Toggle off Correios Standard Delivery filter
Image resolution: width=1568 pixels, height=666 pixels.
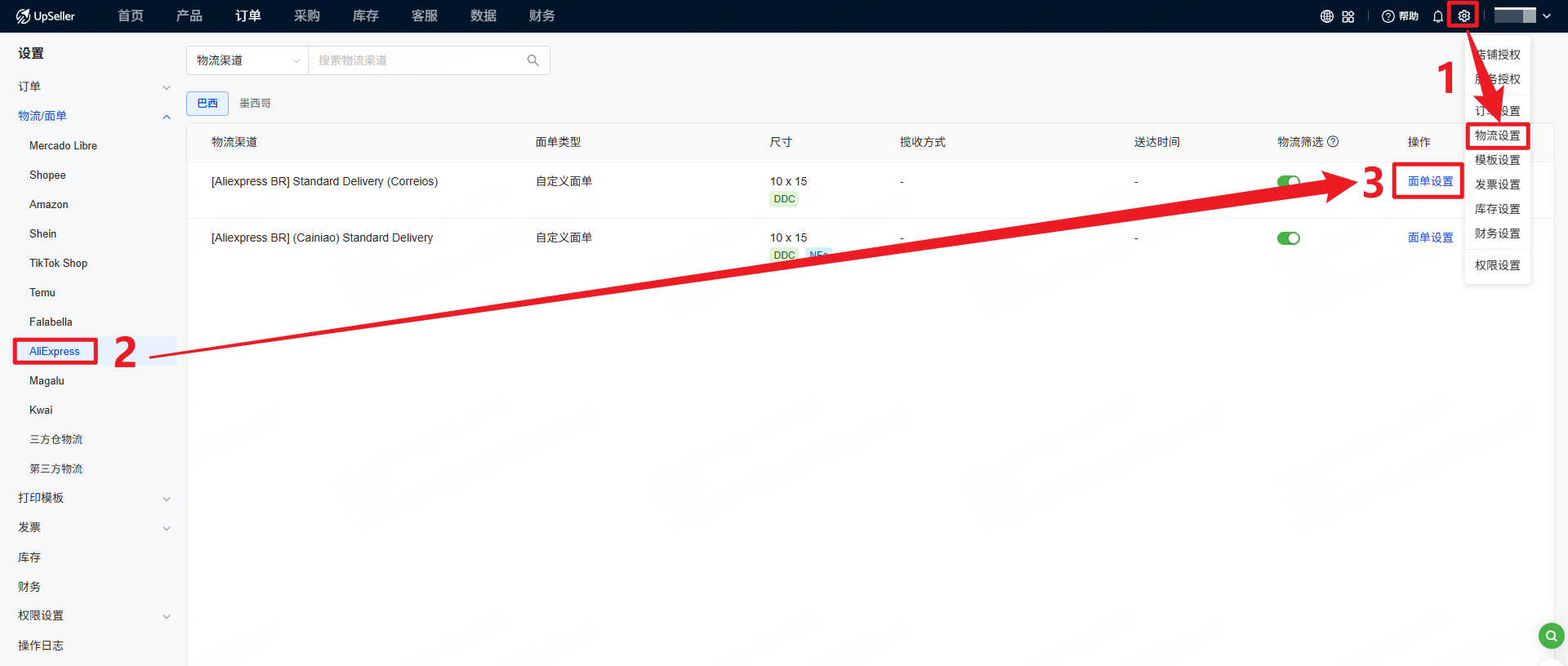point(1288,181)
